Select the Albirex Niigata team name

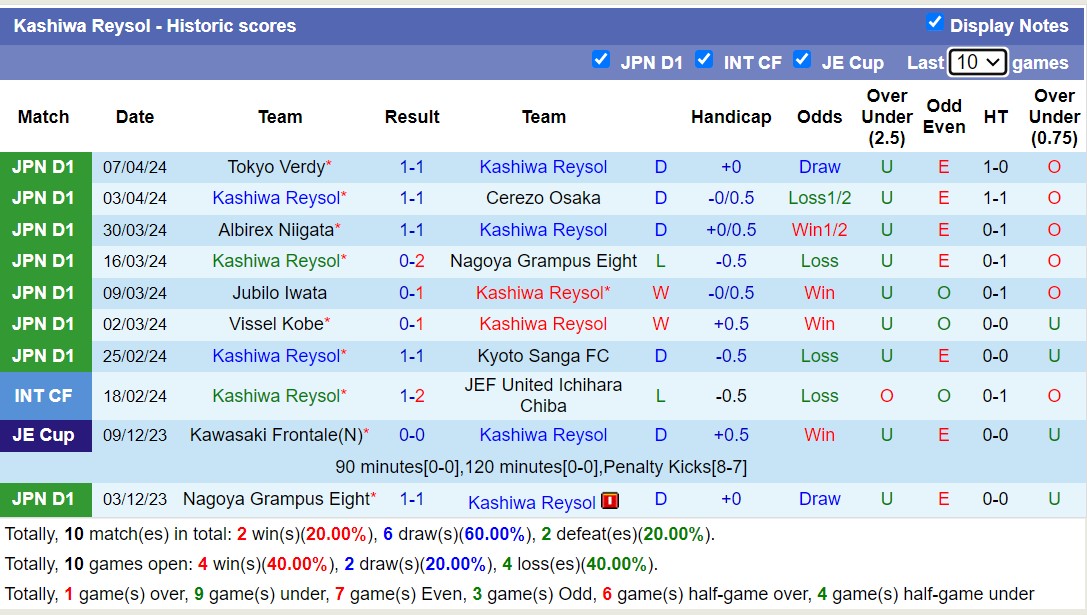point(276,230)
